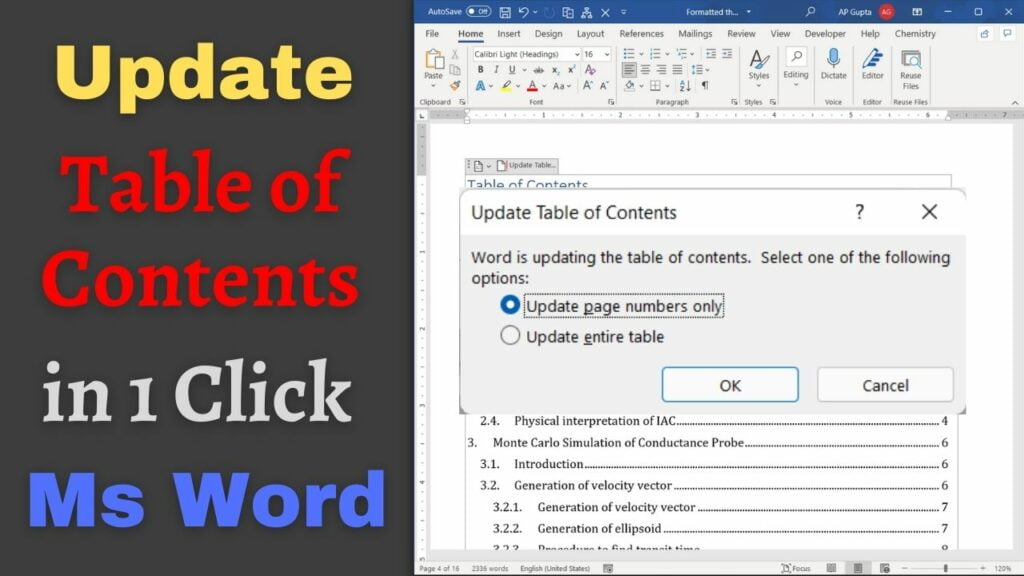Apply the Highlight color tool

(506, 85)
